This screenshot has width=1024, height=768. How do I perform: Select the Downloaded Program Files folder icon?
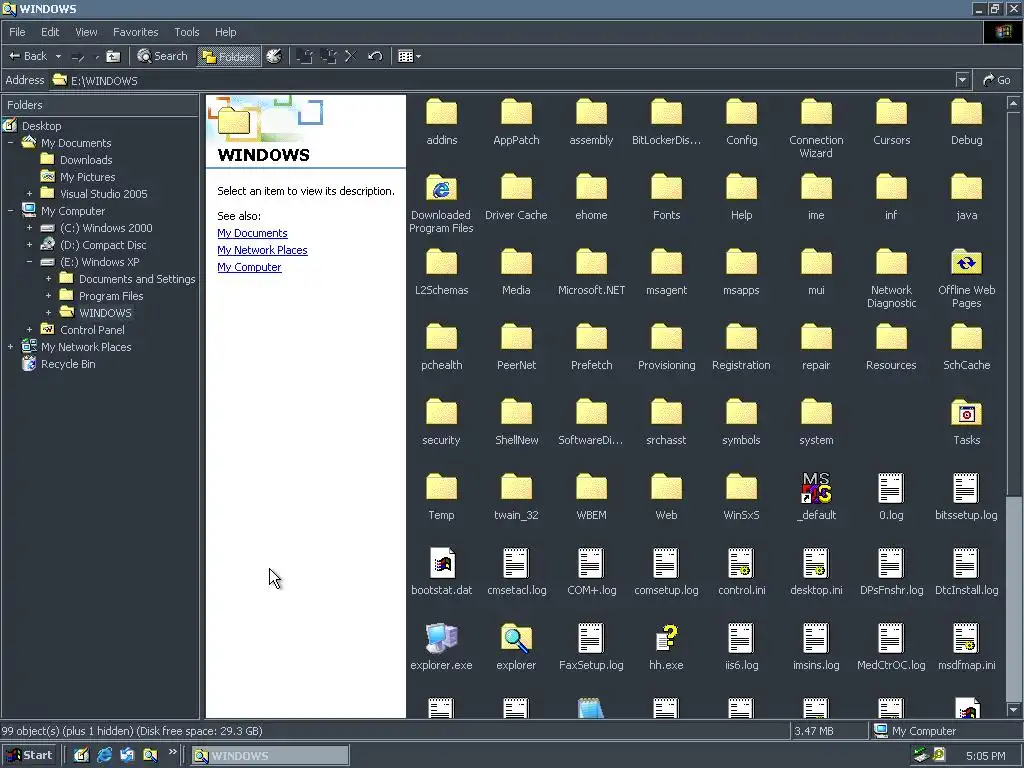[441, 189]
